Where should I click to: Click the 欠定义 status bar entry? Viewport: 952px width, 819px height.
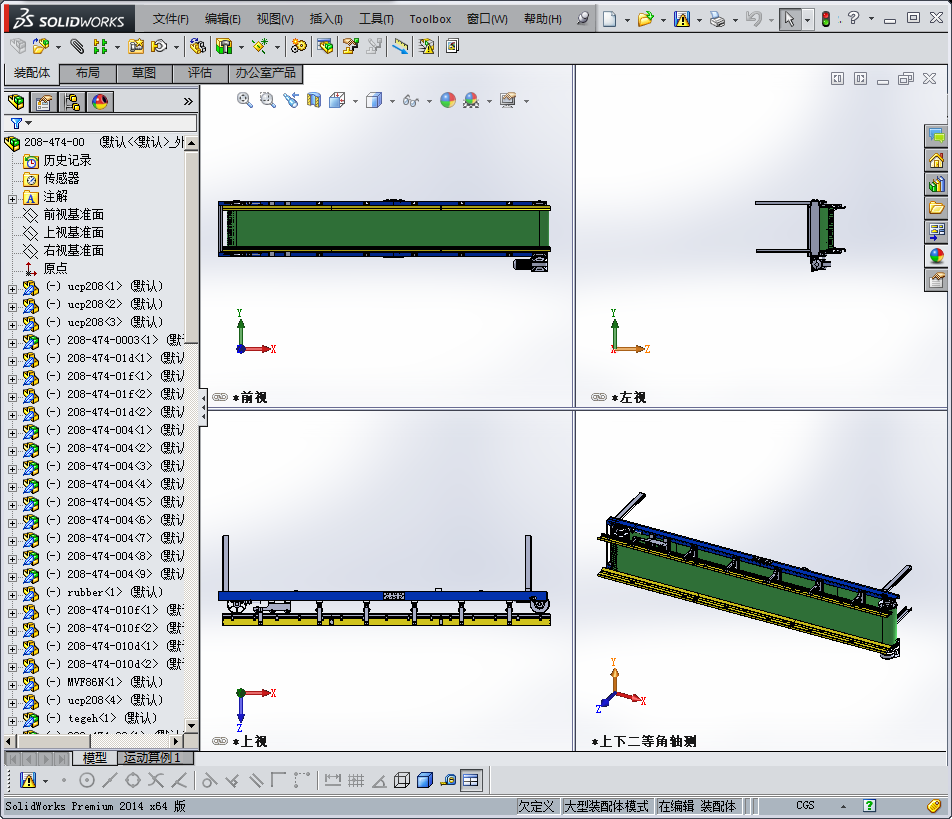tap(536, 806)
